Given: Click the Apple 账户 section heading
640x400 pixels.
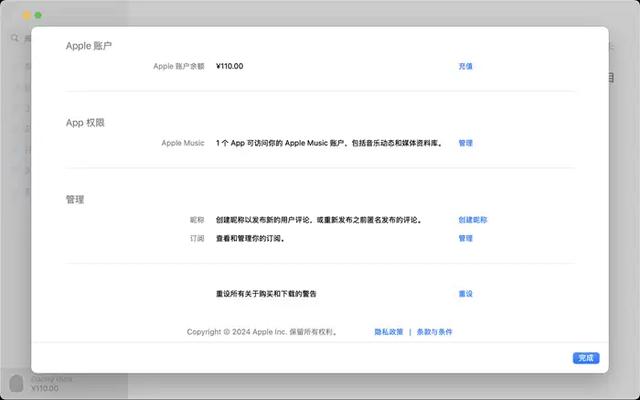Looking at the screenshot, I should (x=89, y=46).
